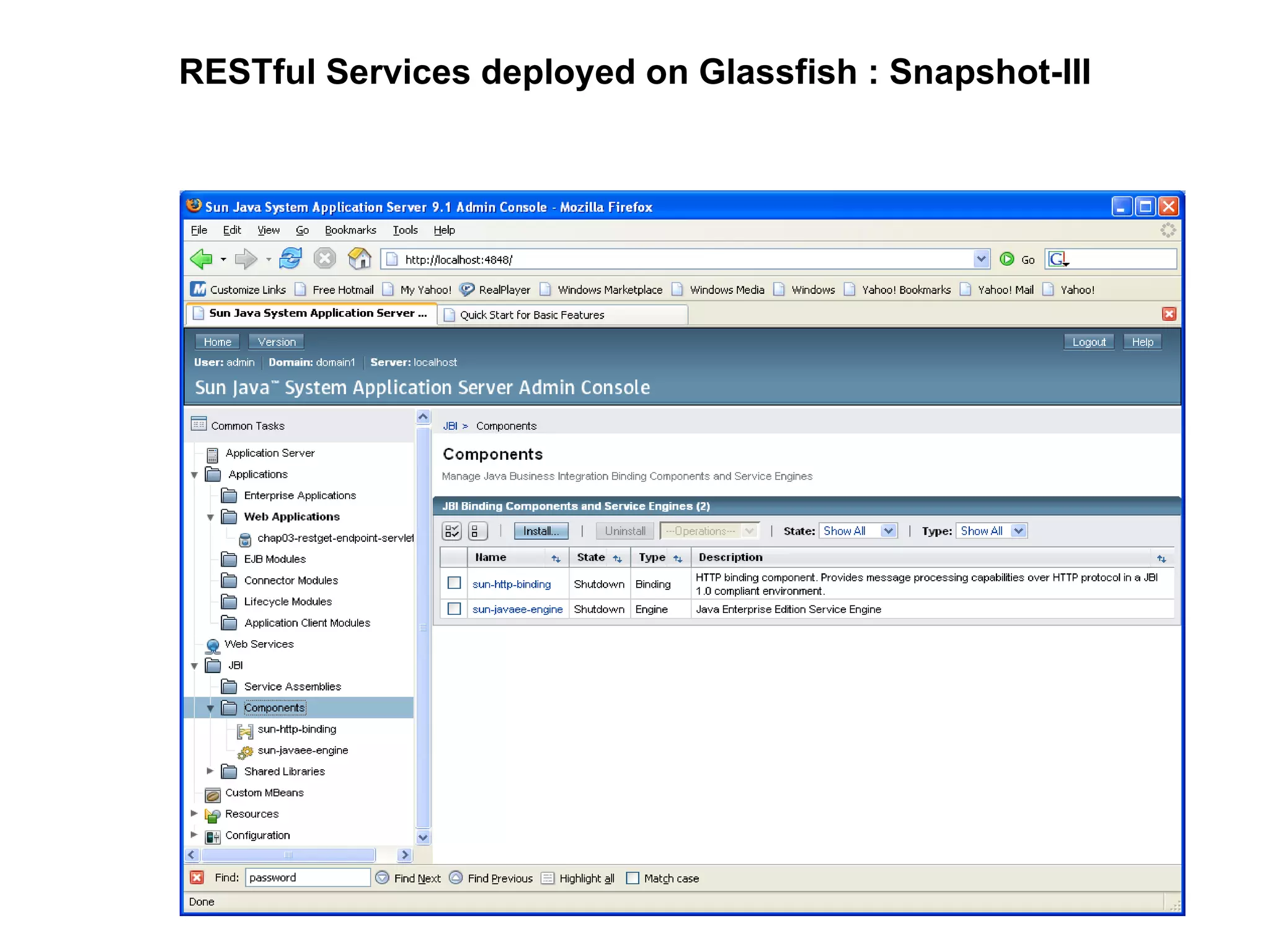Toggle Highlight all in Find bar
This screenshot has width=1270, height=952.
point(578,878)
